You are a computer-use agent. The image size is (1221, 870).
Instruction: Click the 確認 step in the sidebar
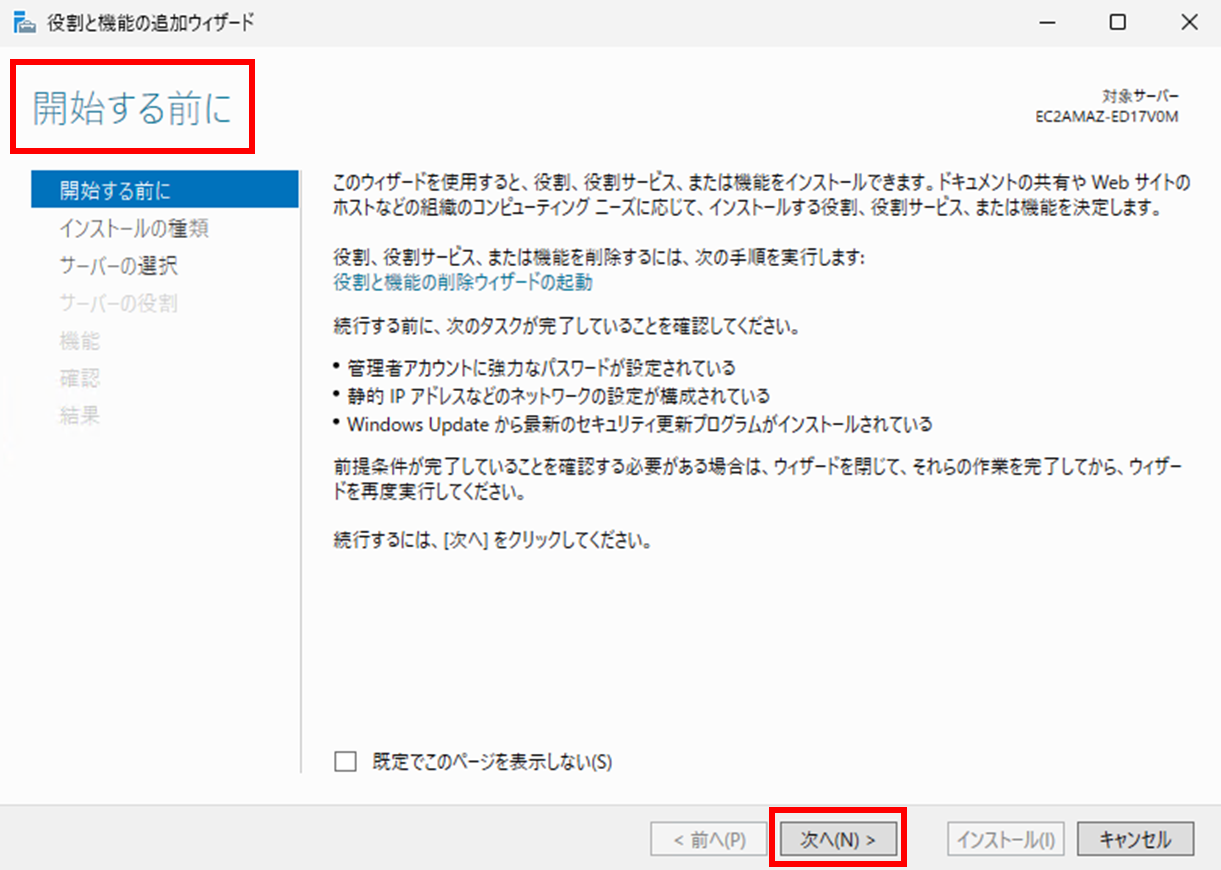click(x=80, y=379)
